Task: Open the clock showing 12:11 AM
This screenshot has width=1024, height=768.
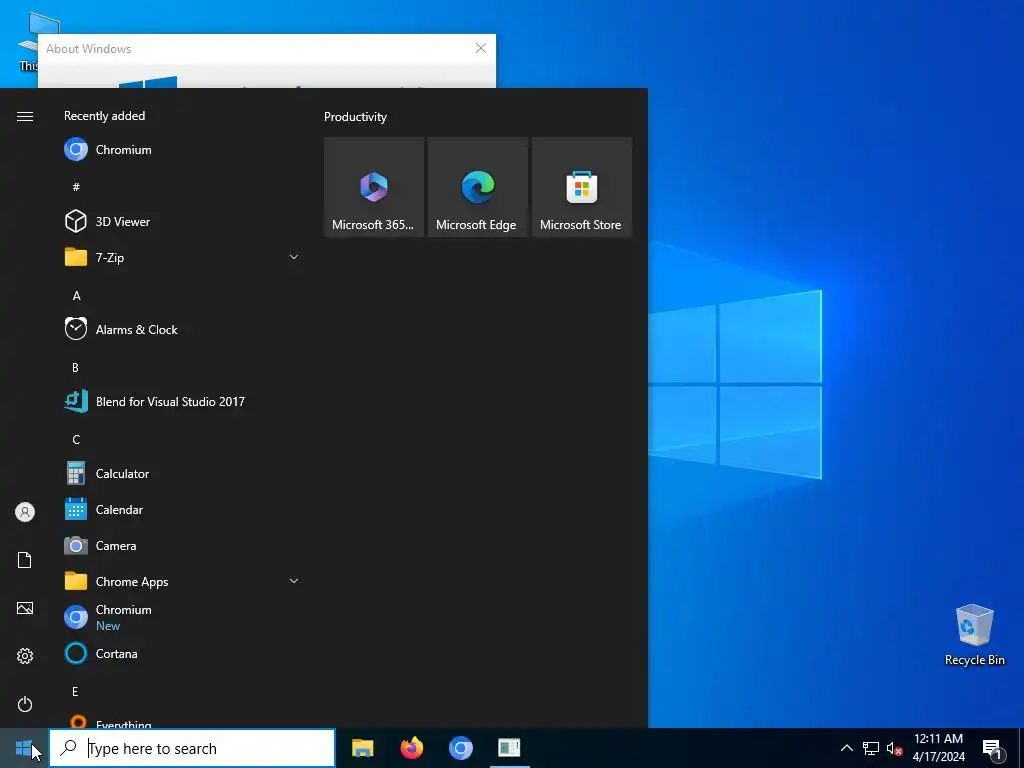Action: coord(938,748)
